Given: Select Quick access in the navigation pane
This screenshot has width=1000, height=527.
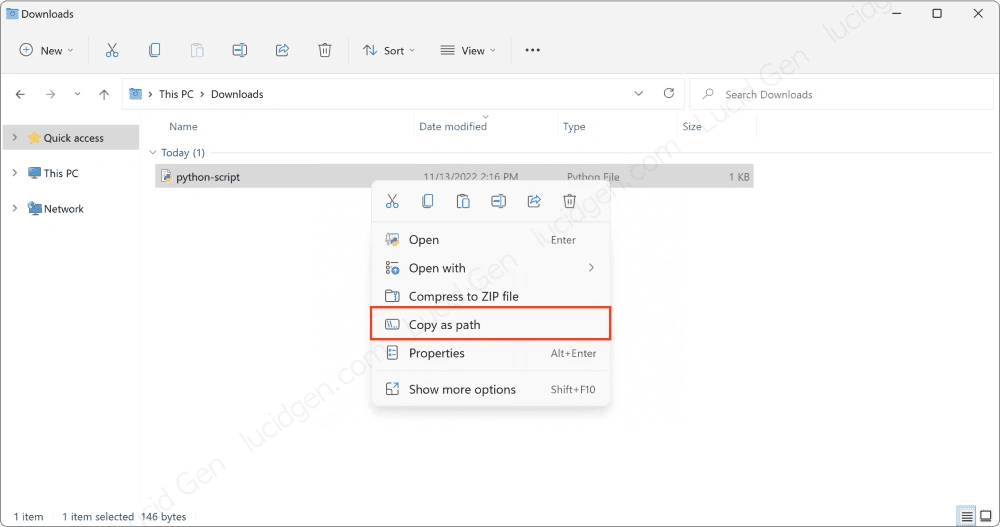Looking at the screenshot, I should point(73,138).
